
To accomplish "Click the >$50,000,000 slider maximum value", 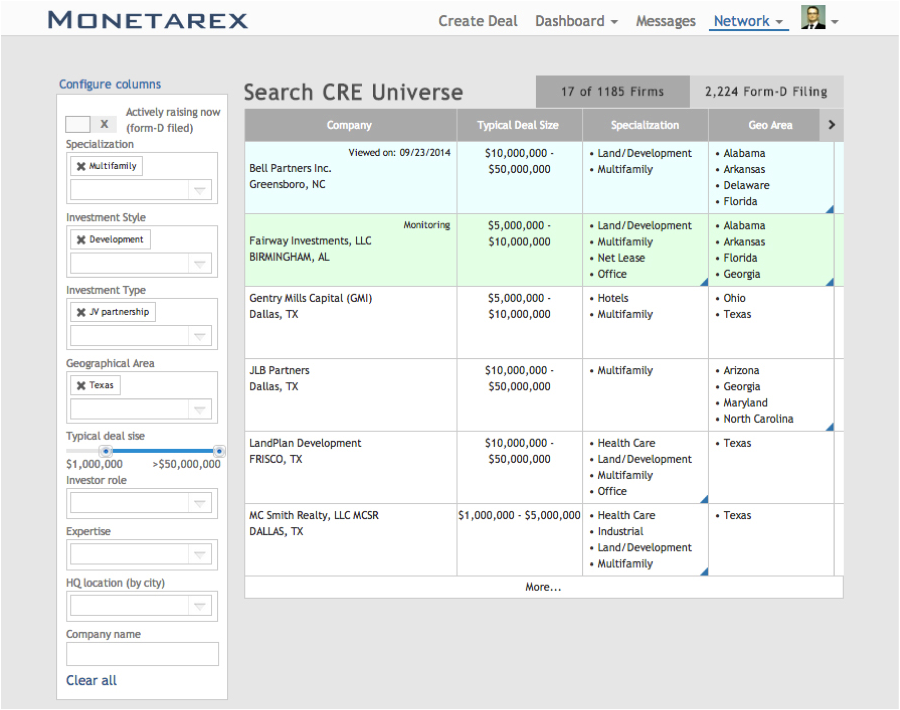I will click(187, 464).
